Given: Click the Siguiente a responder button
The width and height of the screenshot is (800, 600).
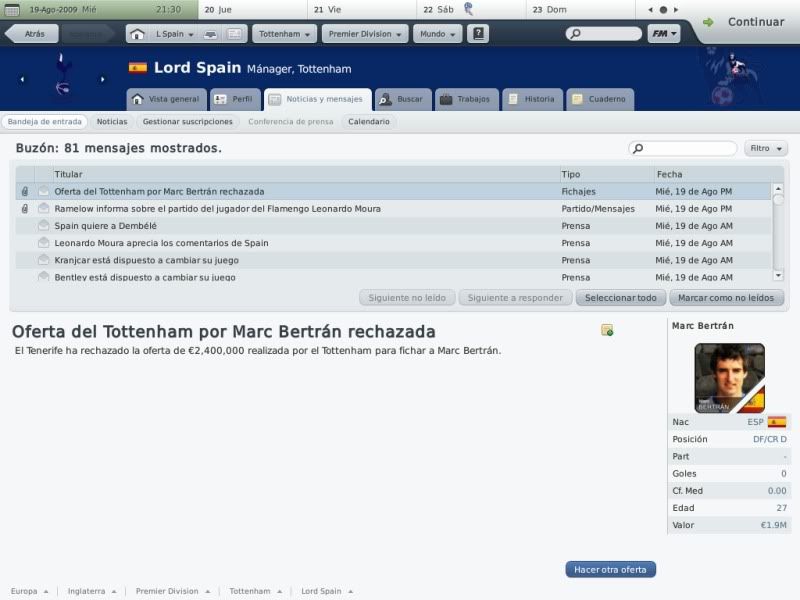Looking at the screenshot, I should 515,298.
